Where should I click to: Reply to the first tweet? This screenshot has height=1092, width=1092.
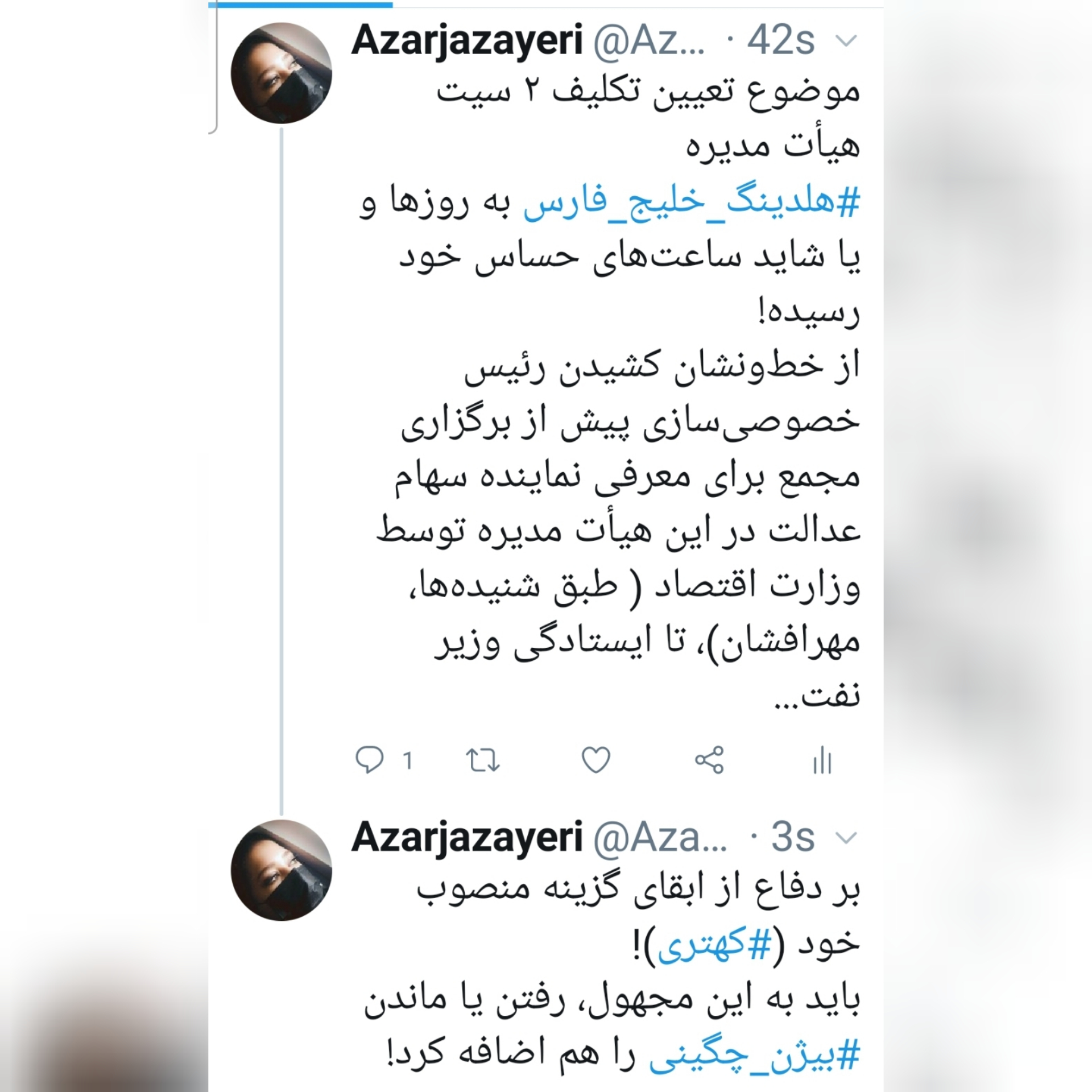pyautogui.click(x=370, y=760)
